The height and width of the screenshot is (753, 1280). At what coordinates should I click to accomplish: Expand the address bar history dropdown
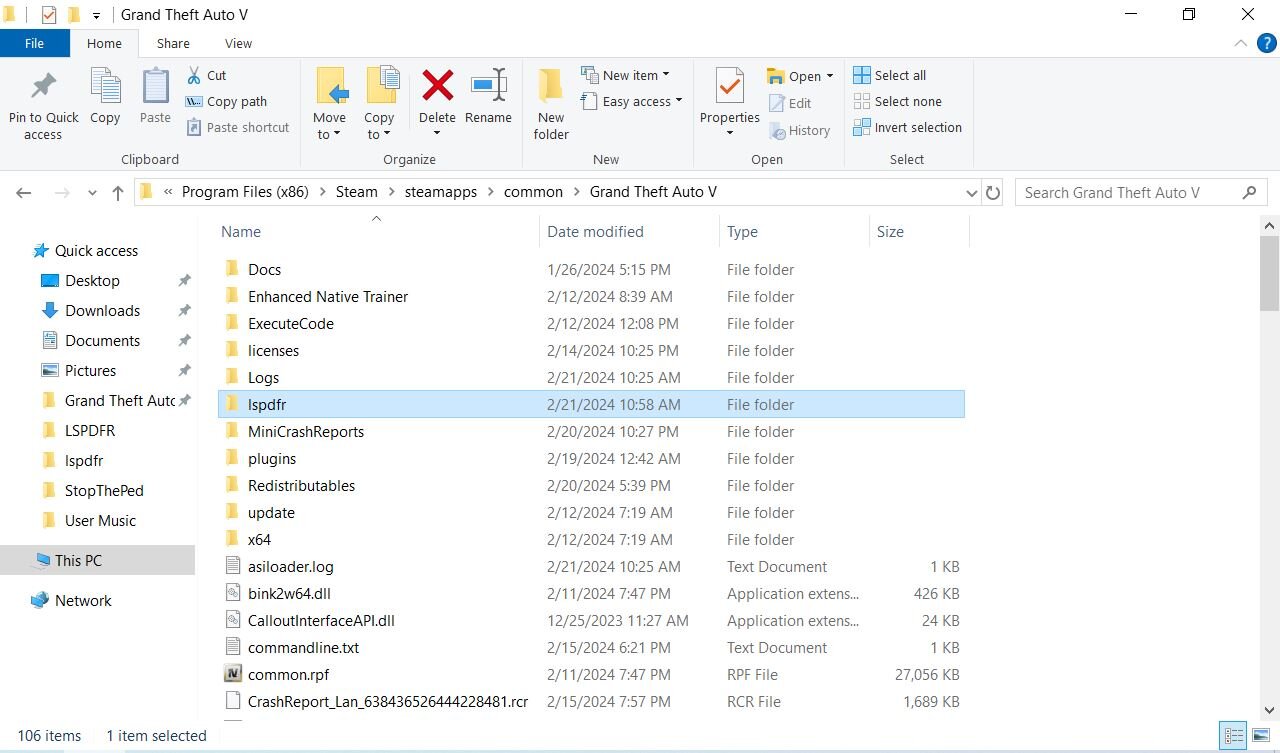[x=971, y=193]
